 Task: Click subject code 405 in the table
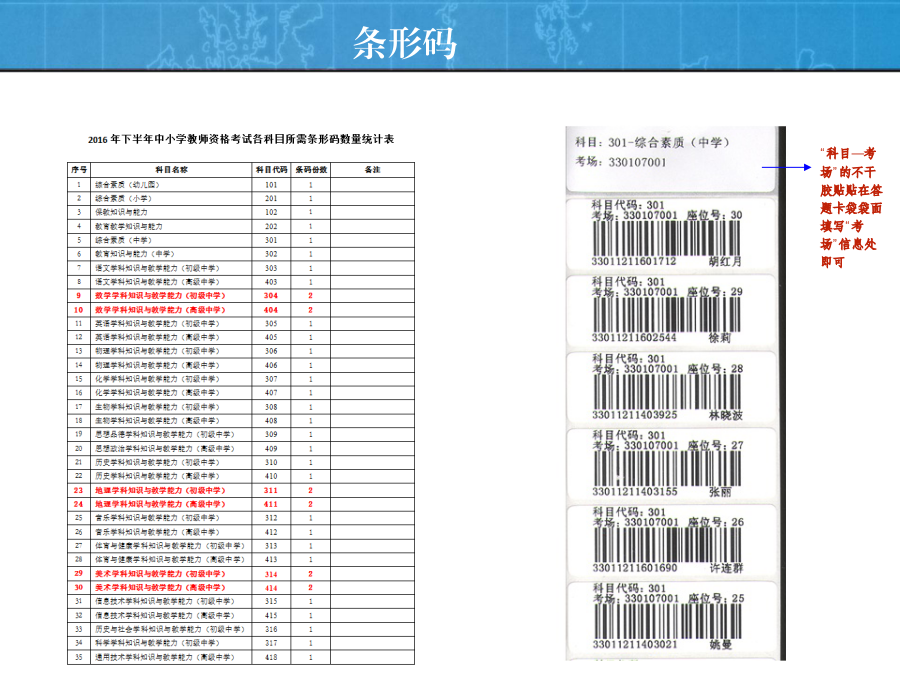click(x=271, y=338)
